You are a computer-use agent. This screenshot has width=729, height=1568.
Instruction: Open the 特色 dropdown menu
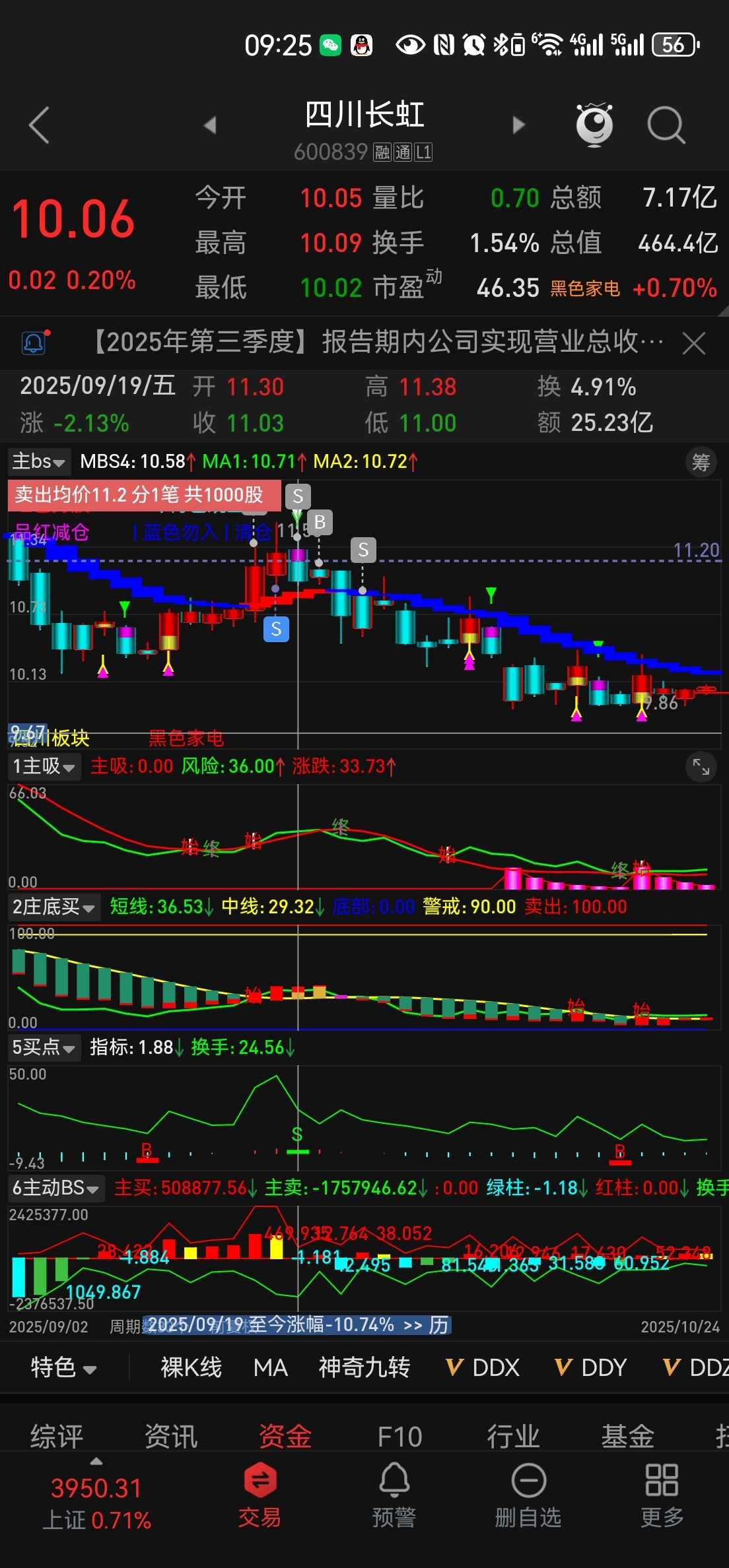(63, 1367)
